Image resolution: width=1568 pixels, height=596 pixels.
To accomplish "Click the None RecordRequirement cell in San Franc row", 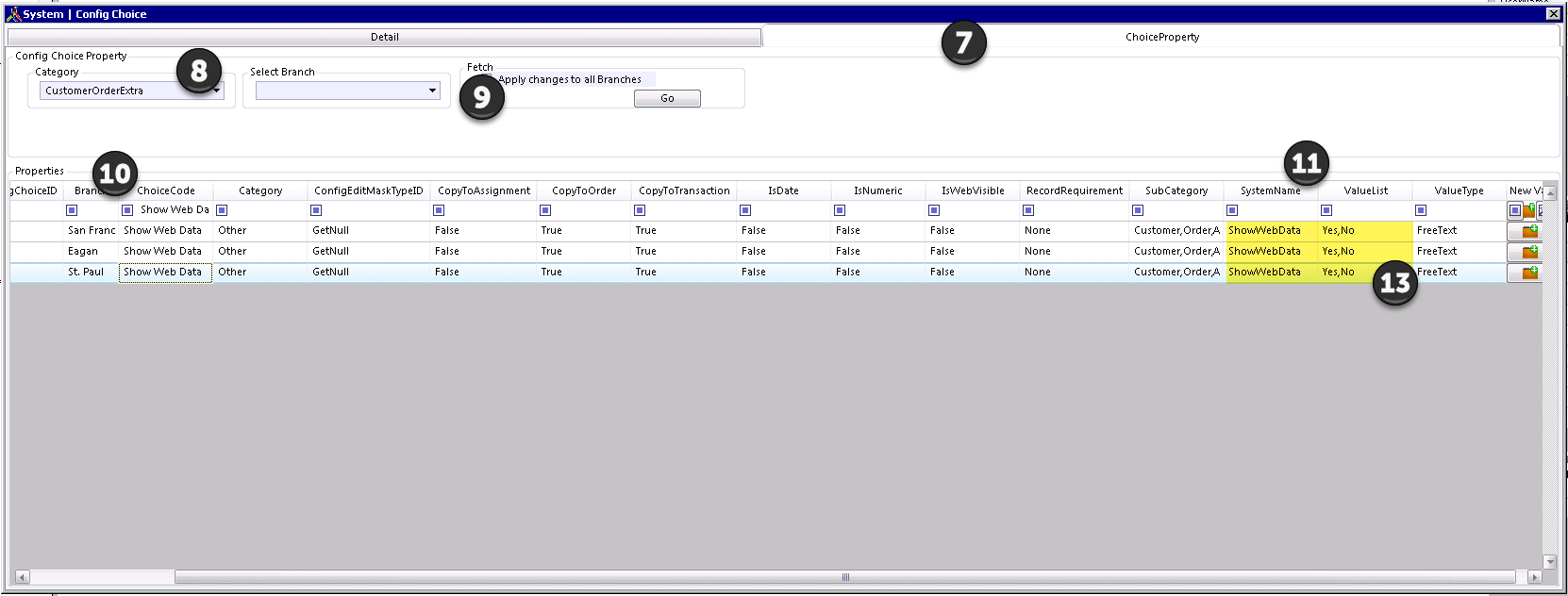I will pyautogui.click(x=1075, y=231).
